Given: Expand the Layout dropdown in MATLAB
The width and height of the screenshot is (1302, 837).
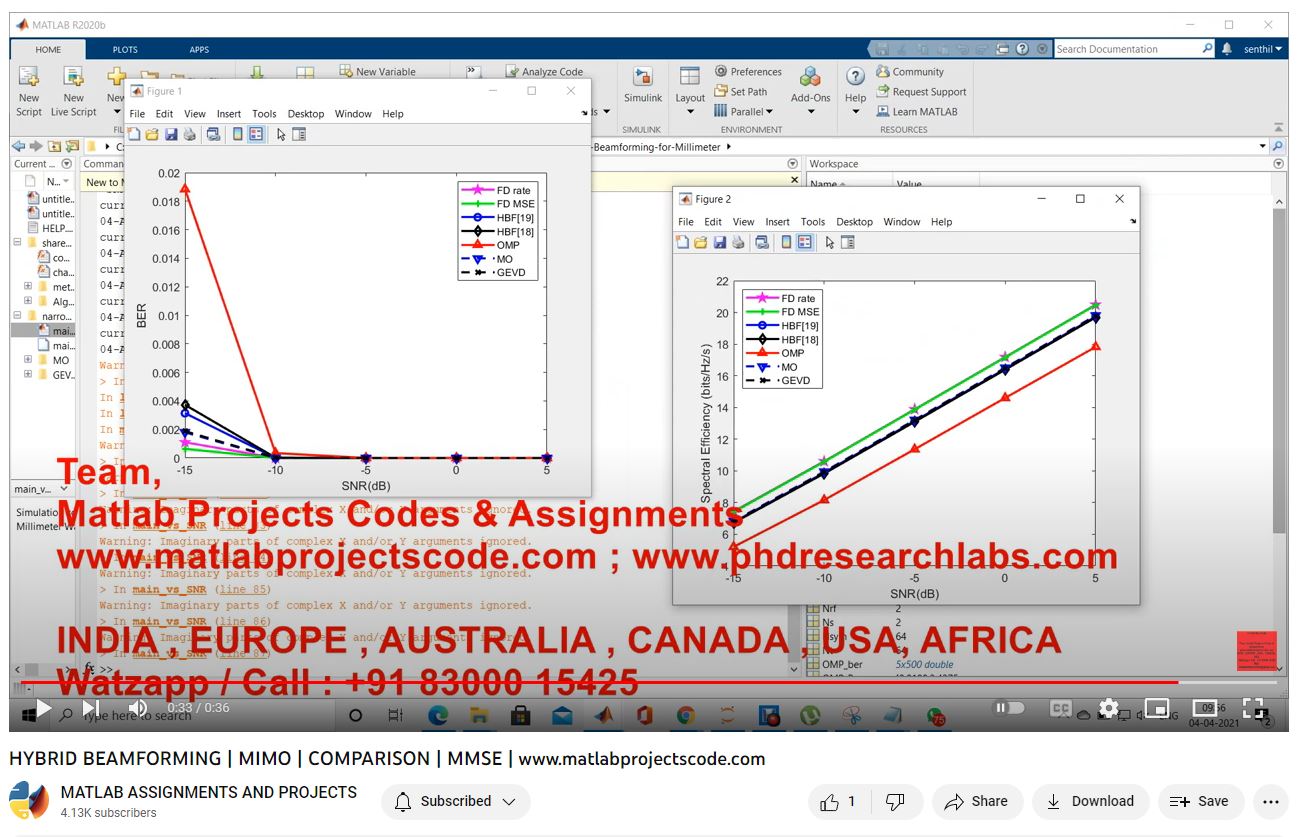Looking at the screenshot, I should point(690,111).
